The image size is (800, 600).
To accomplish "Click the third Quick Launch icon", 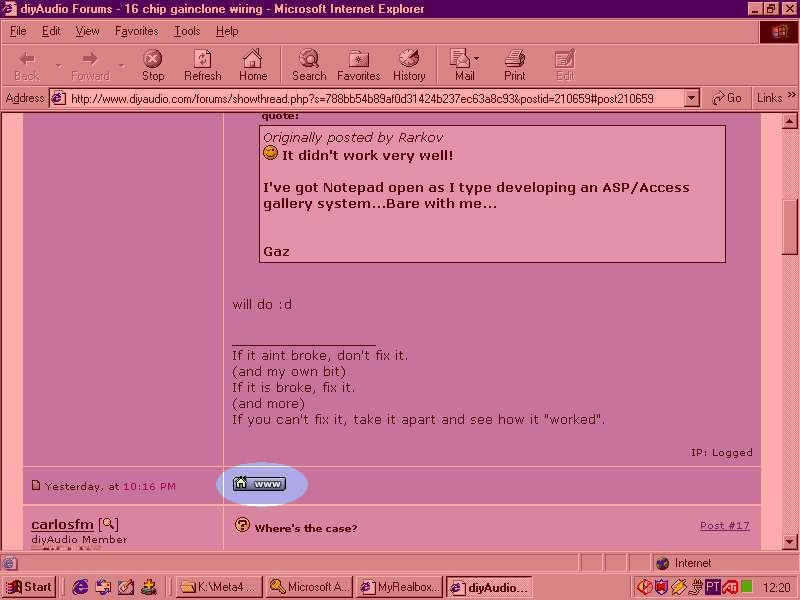I will click(126, 587).
